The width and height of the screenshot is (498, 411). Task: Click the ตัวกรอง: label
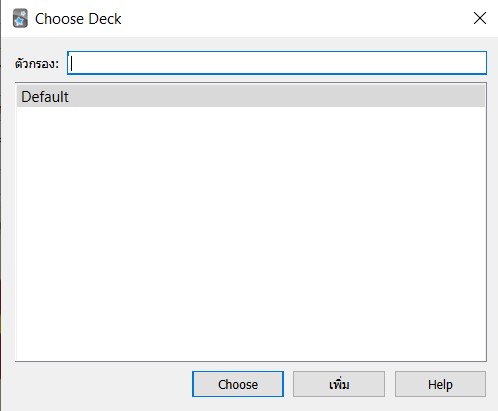click(x=37, y=63)
